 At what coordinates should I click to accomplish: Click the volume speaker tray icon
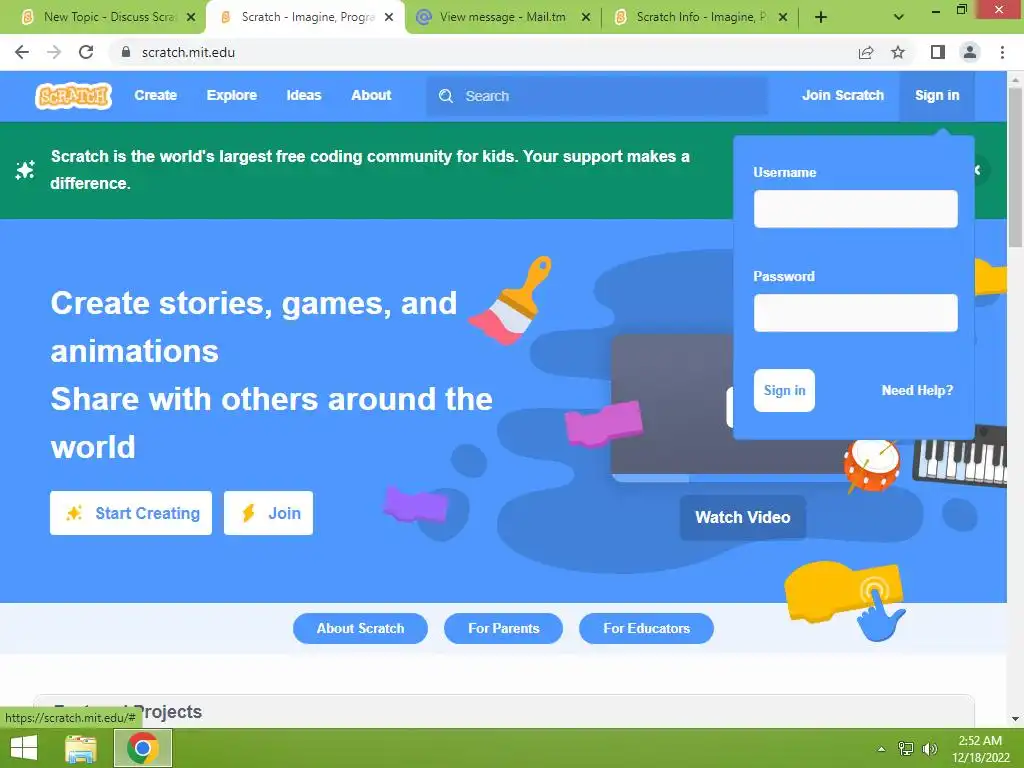point(929,749)
